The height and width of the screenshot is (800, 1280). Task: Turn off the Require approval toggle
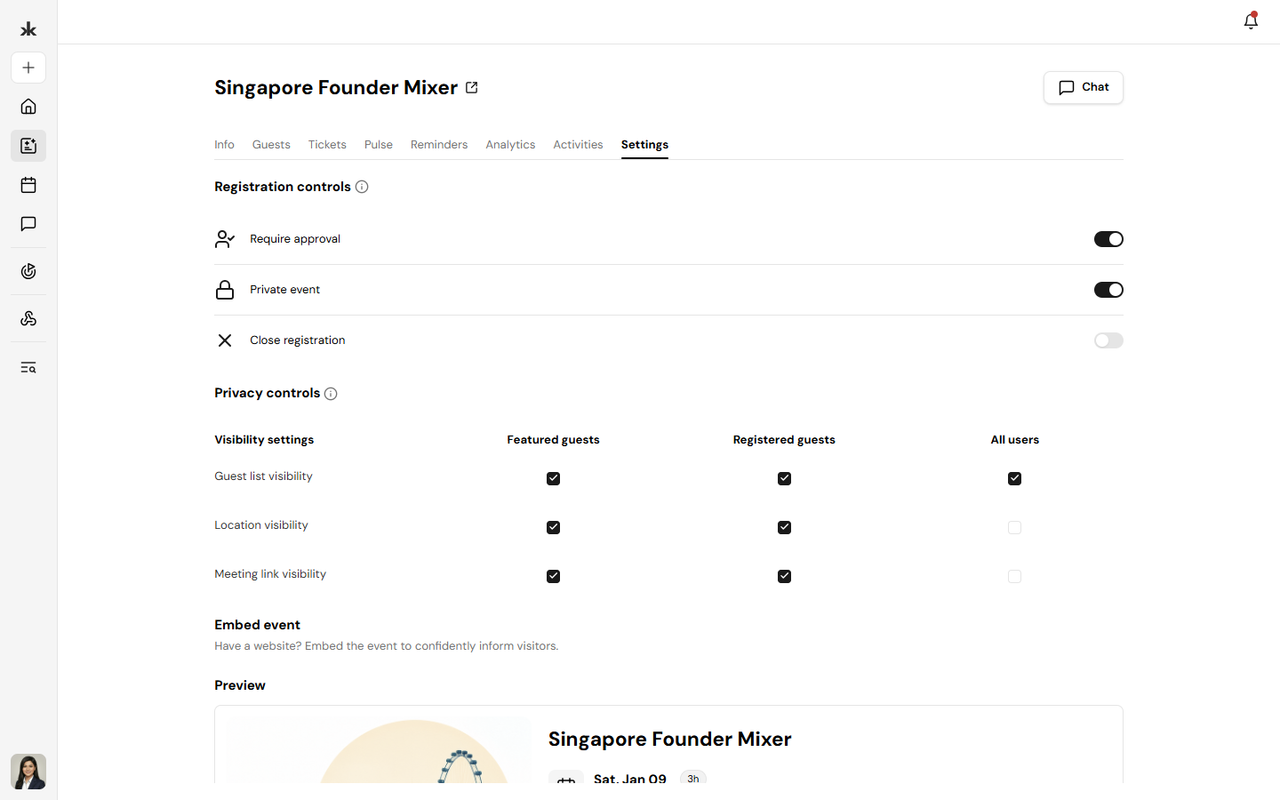1108,239
